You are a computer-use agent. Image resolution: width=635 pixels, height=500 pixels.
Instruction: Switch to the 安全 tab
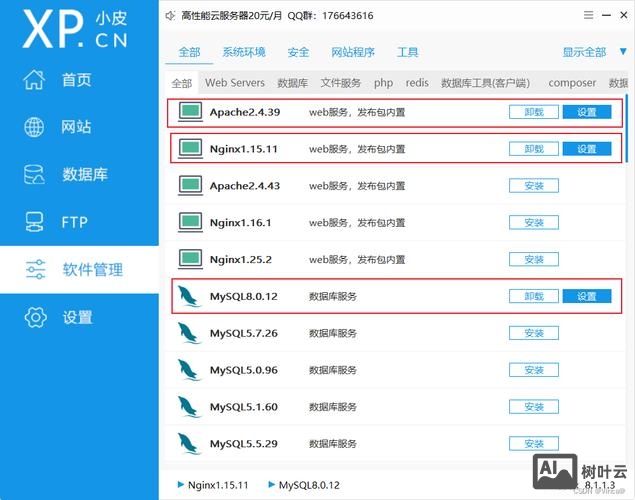pyautogui.click(x=298, y=52)
